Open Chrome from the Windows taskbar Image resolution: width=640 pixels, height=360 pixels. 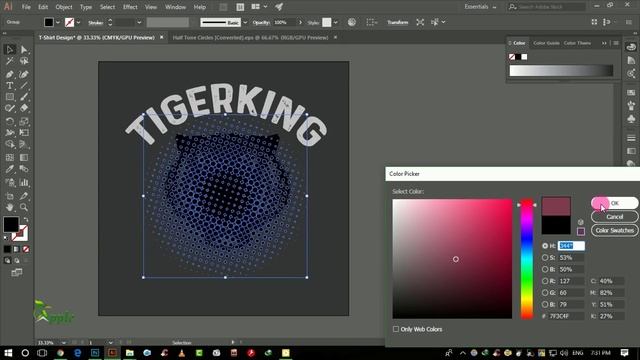tap(60, 353)
